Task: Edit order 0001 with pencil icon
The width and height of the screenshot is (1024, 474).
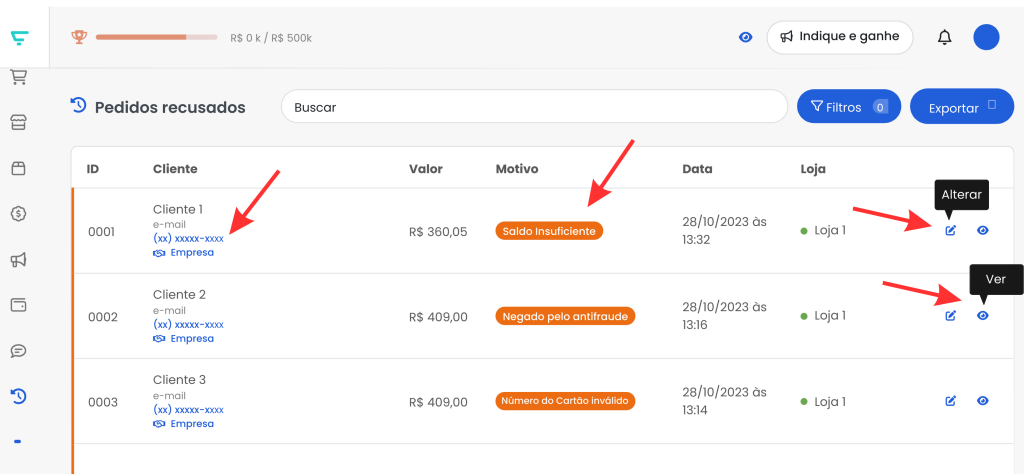Action: click(x=951, y=230)
